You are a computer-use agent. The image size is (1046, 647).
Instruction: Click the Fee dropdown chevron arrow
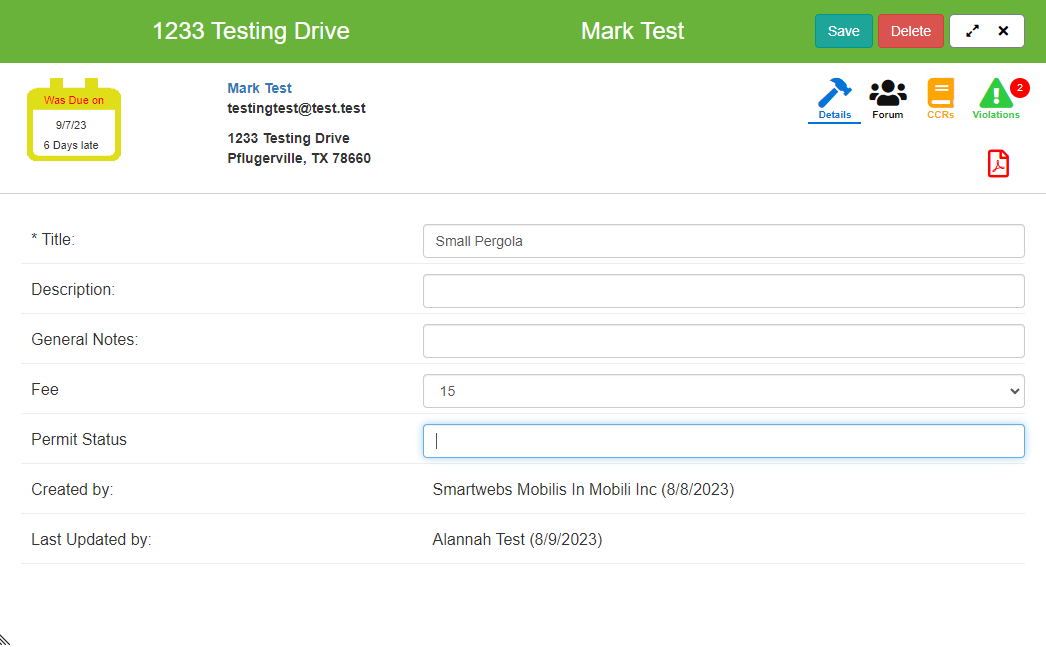pos(1015,391)
